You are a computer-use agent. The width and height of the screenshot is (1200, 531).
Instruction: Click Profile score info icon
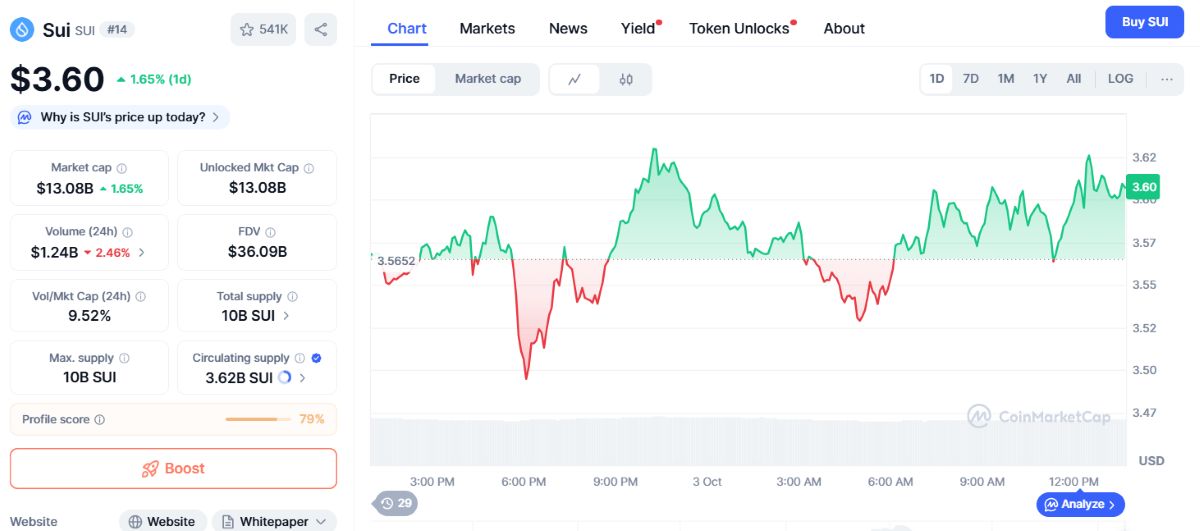click(100, 420)
